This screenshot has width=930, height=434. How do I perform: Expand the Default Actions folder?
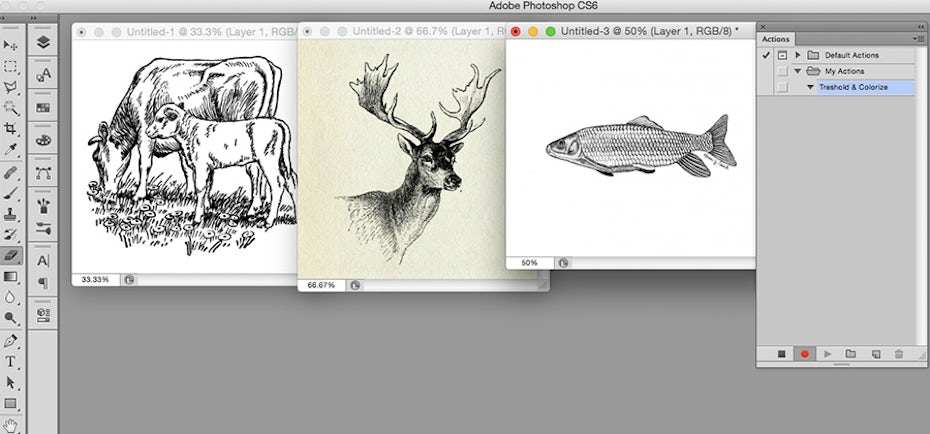pos(798,54)
